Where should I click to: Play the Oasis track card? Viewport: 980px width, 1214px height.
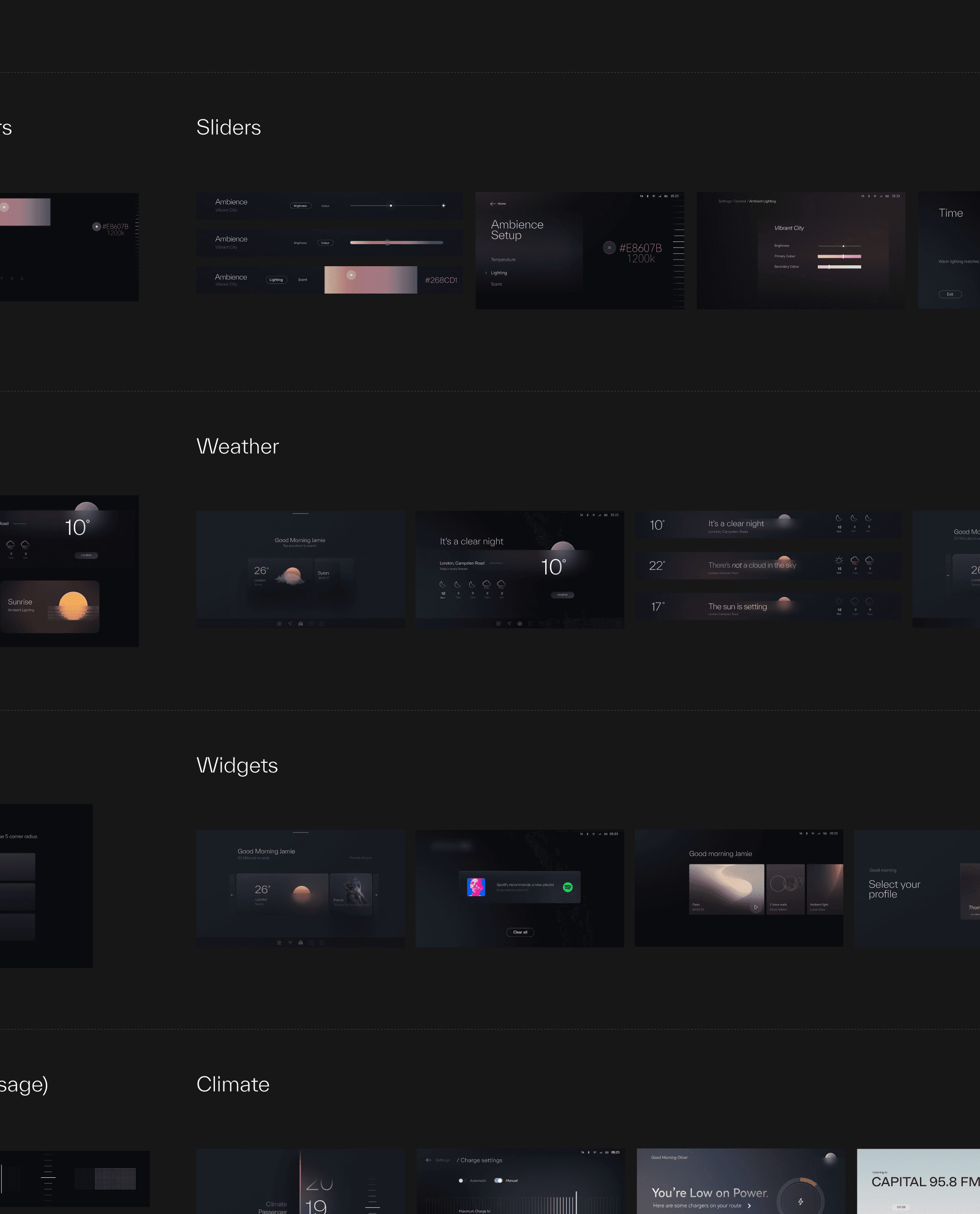(x=755, y=907)
